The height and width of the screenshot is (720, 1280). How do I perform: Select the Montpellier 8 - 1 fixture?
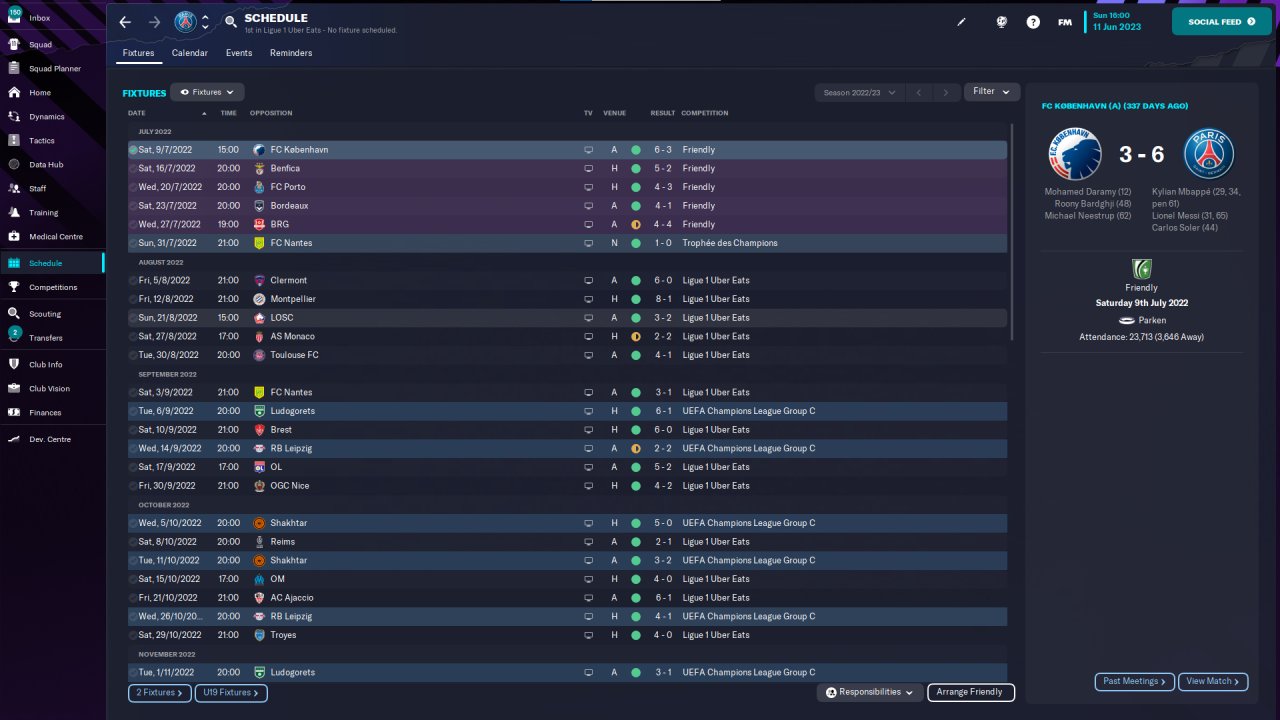[x=567, y=299]
